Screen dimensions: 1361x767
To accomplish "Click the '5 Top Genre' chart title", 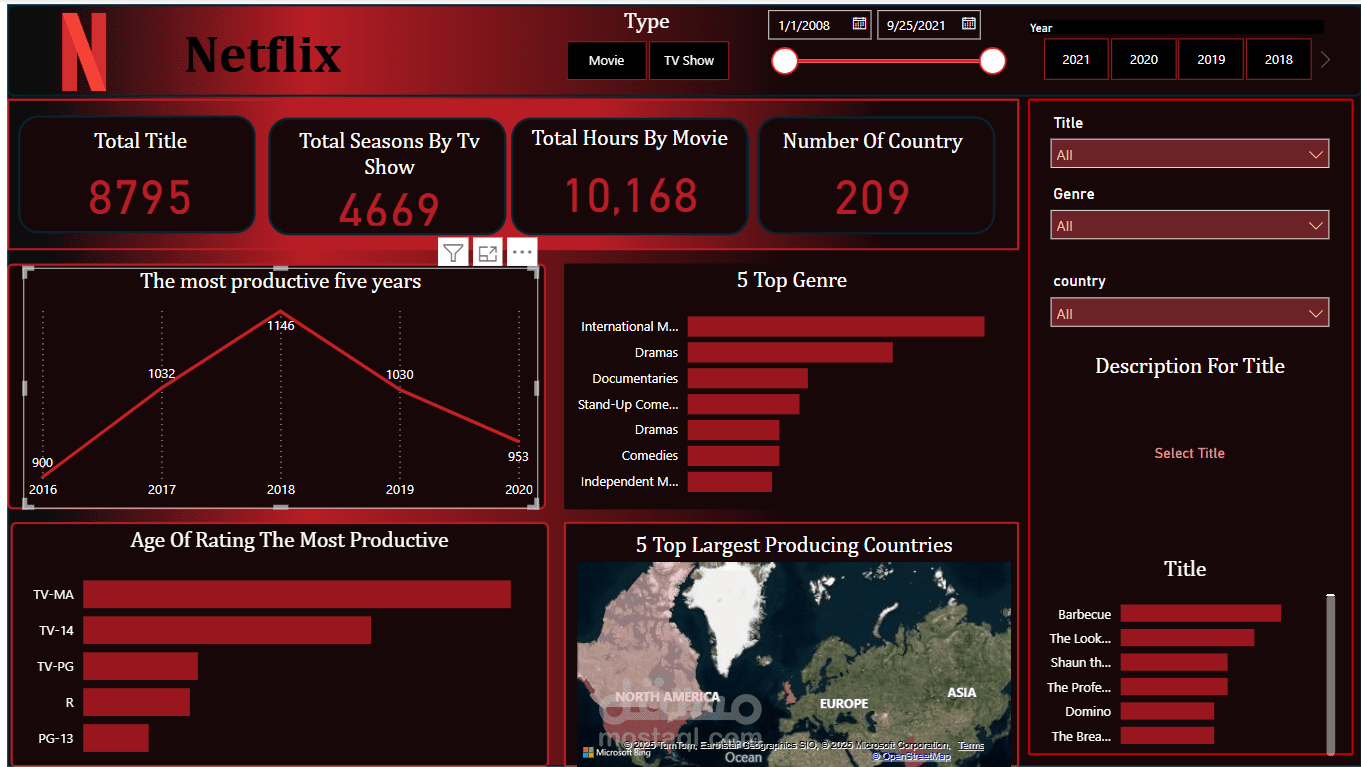I will coord(792,280).
